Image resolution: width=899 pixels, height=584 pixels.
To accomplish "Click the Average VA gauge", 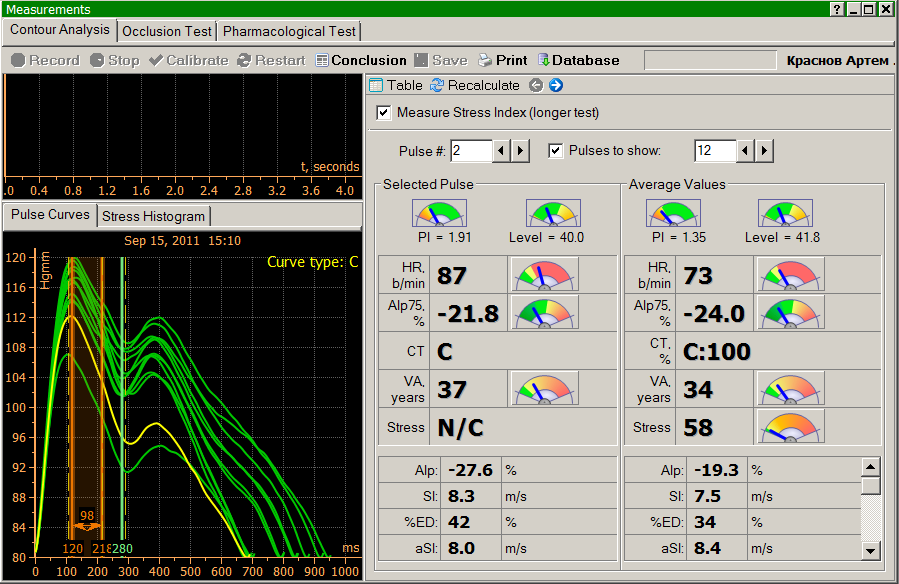I will point(791,389).
